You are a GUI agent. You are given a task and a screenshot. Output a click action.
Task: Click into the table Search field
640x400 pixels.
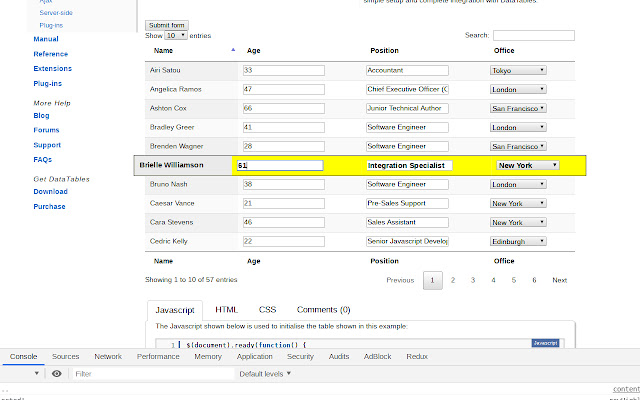[x=534, y=36]
